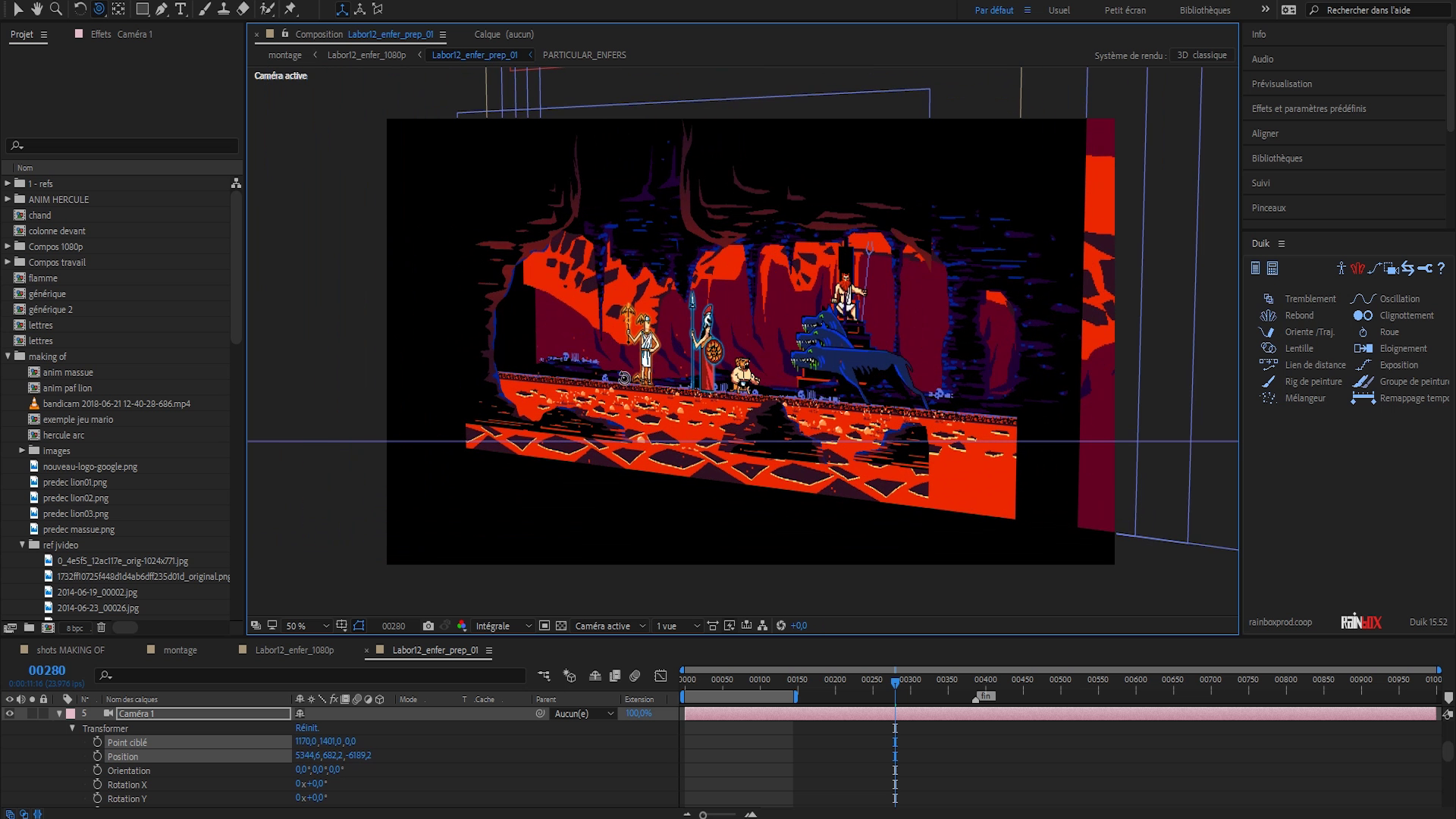Select the Clone Stamp tool

224,9
